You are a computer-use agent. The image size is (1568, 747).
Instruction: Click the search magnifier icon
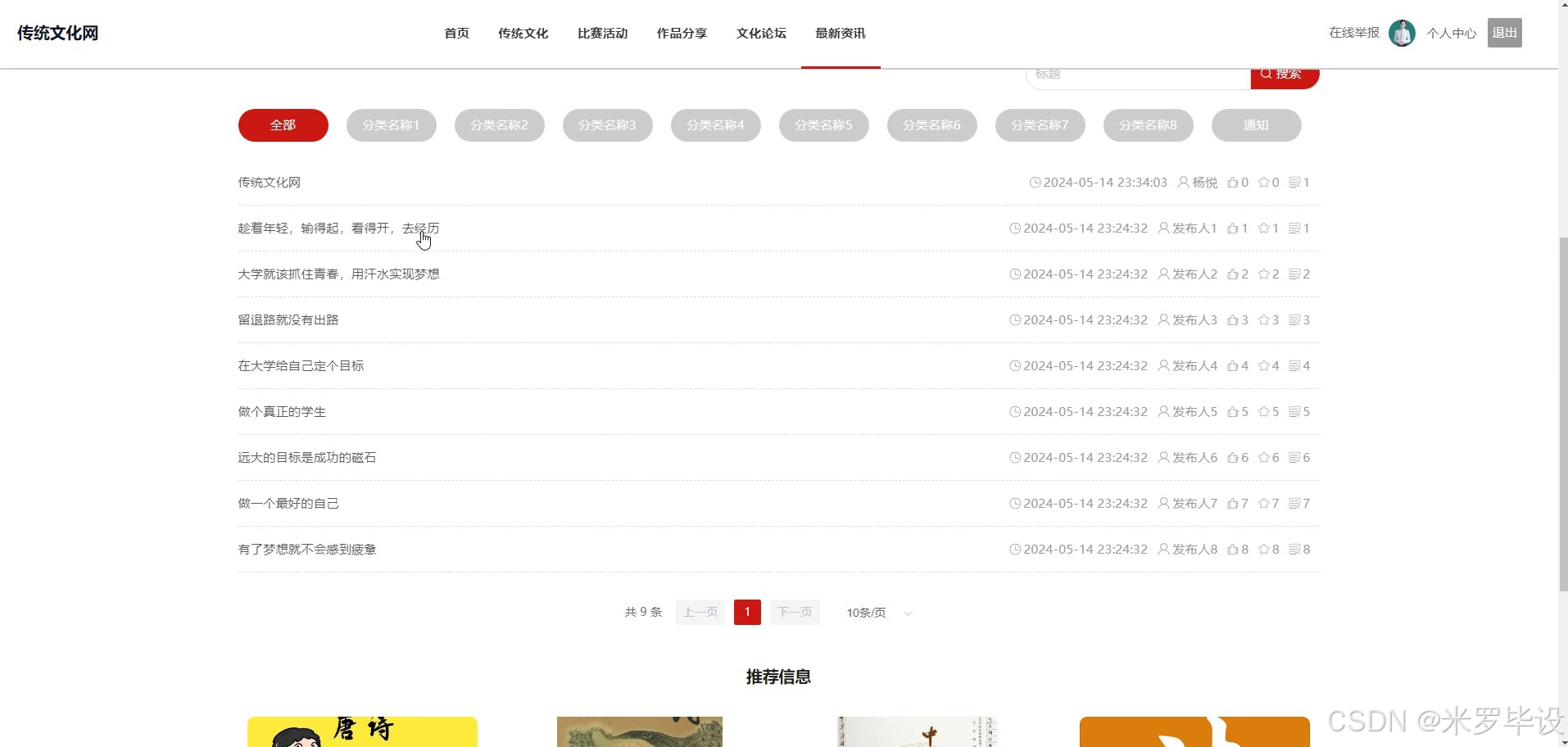point(1266,73)
